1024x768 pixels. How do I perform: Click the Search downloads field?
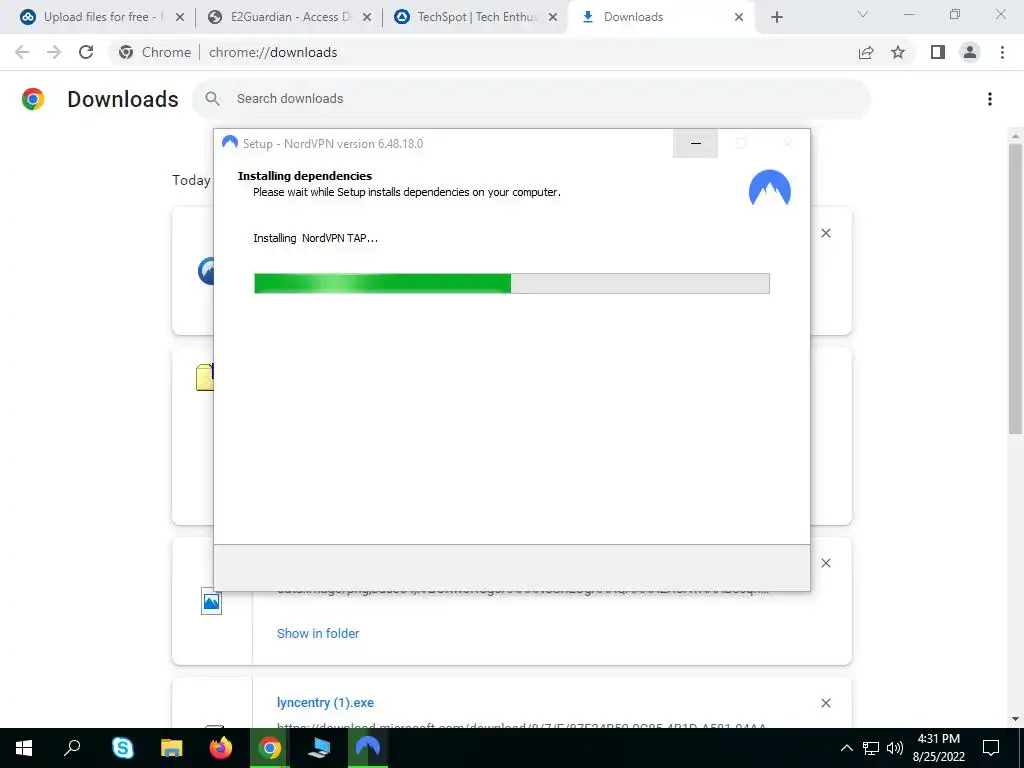pyautogui.click(x=532, y=99)
